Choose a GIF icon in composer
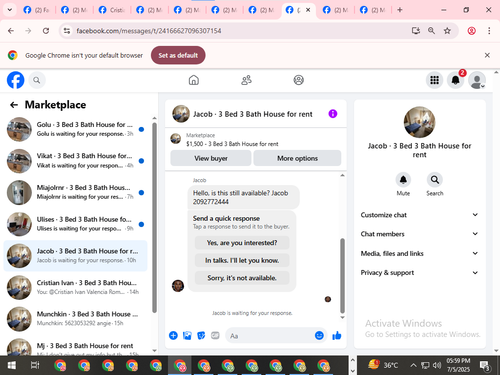This screenshot has height=375, width=500. point(215,335)
